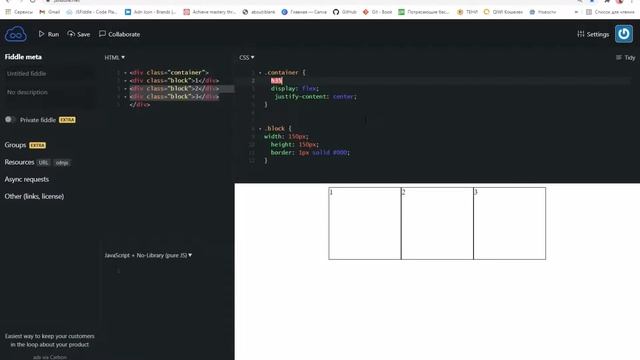This screenshot has height=360, width=640.
Task: Open the Список для чтения reading list
Action: [x=610, y=12]
